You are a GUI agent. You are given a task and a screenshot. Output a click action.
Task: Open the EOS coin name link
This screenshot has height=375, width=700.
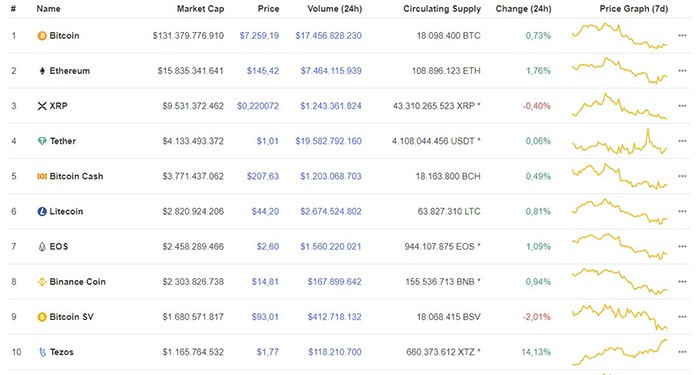point(59,246)
